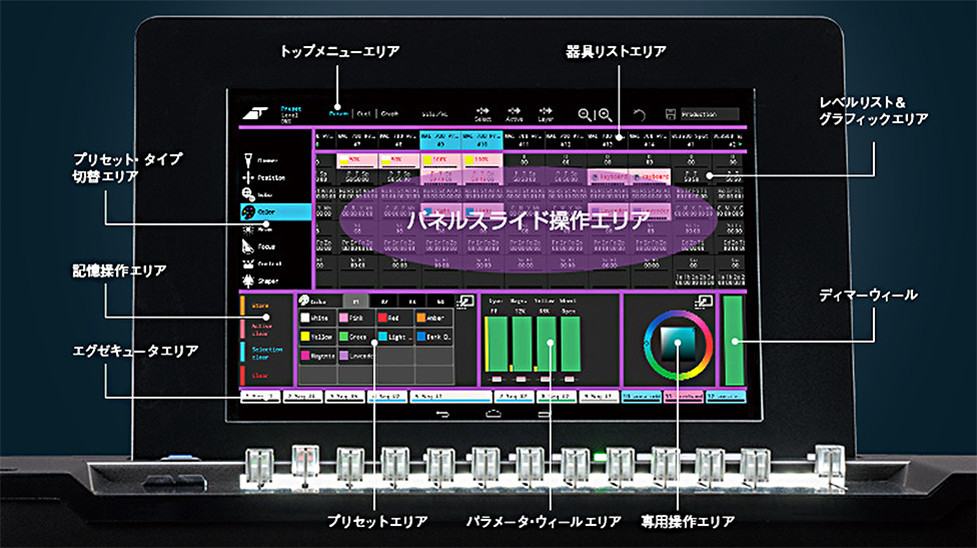Tap the Layer arrow icon in top menu
The image size is (977, 548).
click(545, 113)
